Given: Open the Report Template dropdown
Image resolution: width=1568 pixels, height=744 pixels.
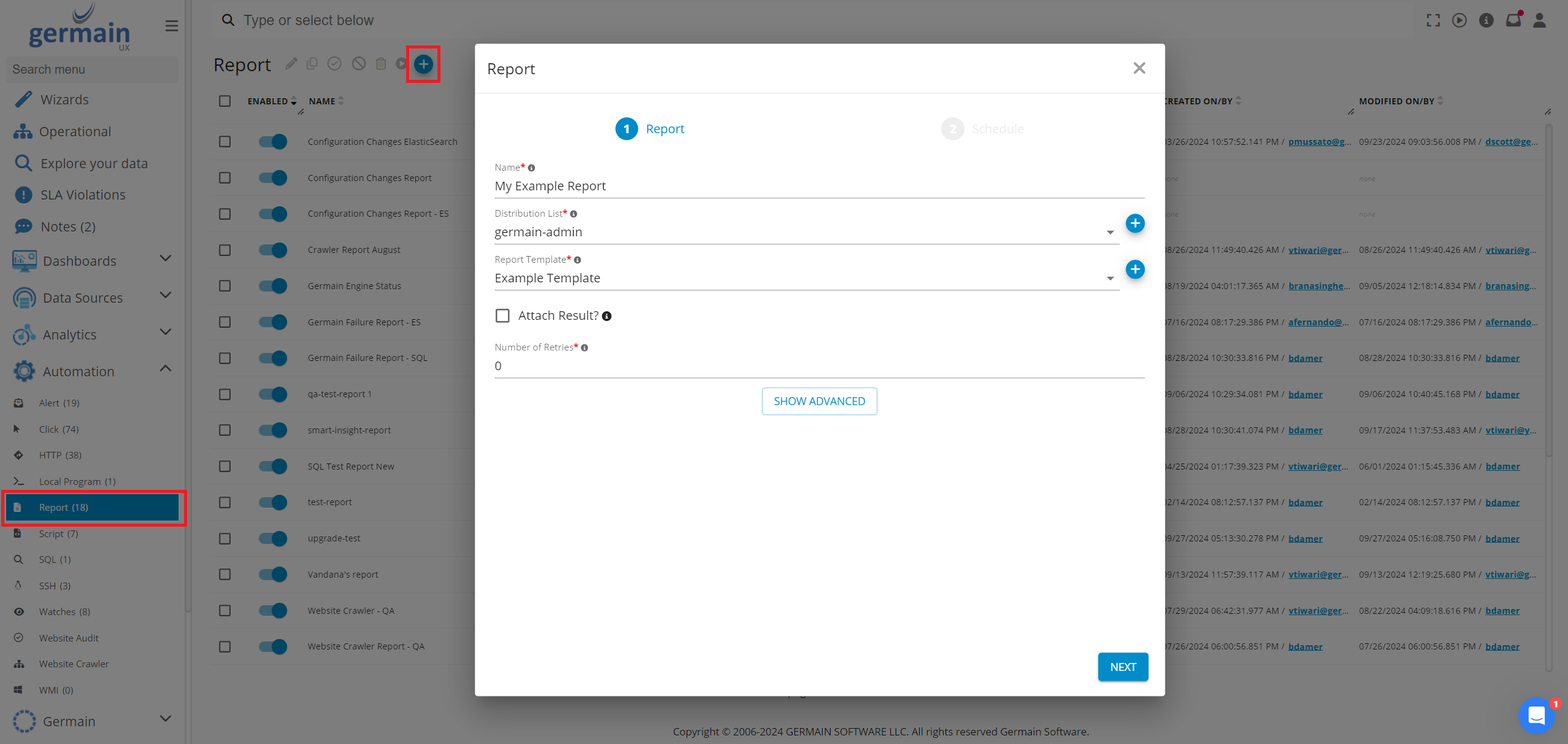Looking at the screenshot, I should coord(806,278).
